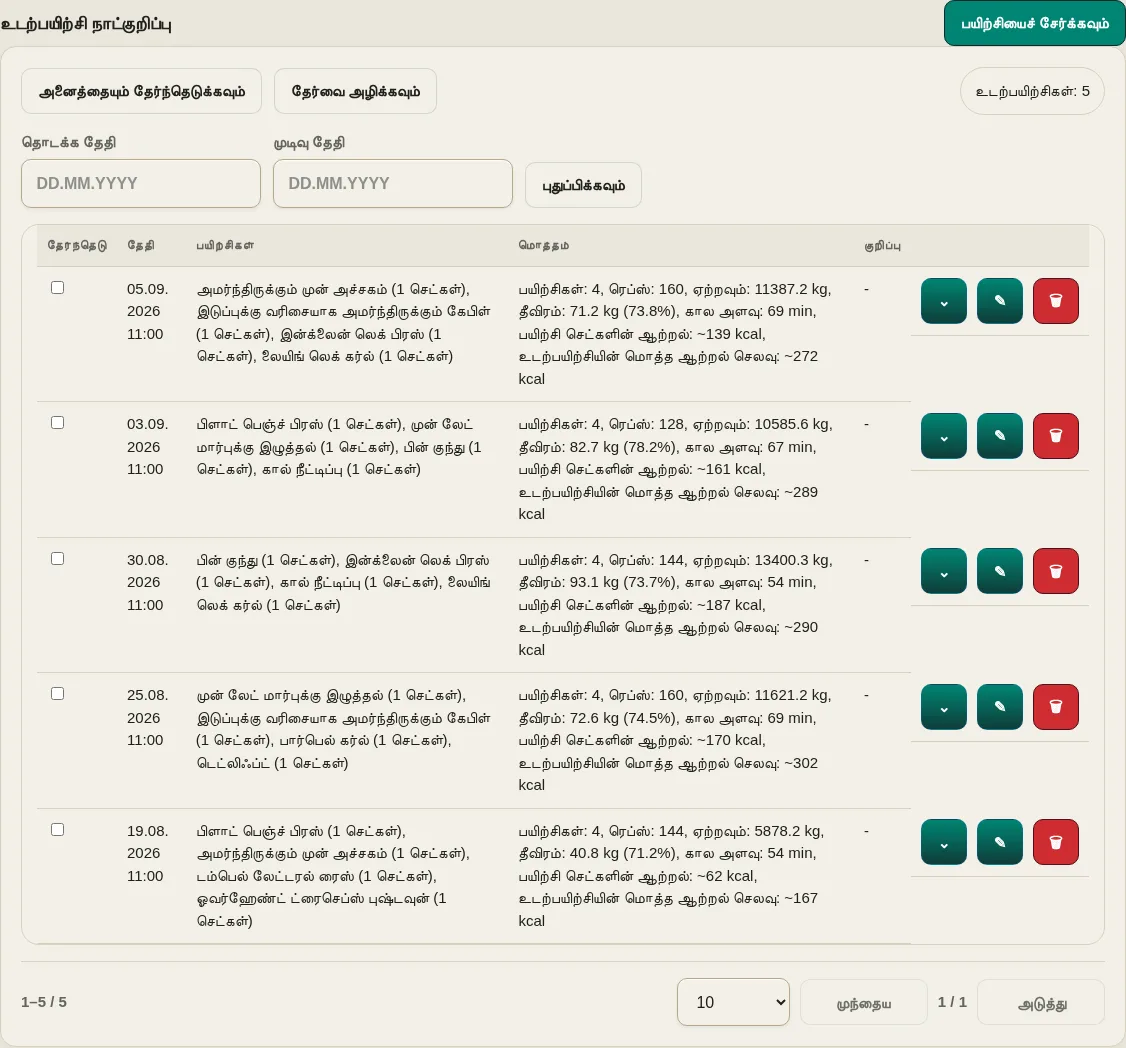Go to next page with அடுத்து
Image resolution: width=1126 pixels, height=1048 pixels.
(1041, 1003)
